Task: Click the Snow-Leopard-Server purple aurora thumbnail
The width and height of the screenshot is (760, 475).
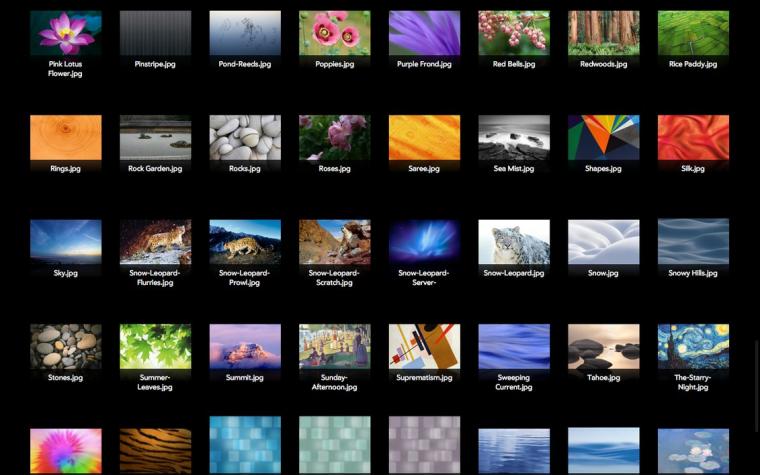Action: pos(424,242)
